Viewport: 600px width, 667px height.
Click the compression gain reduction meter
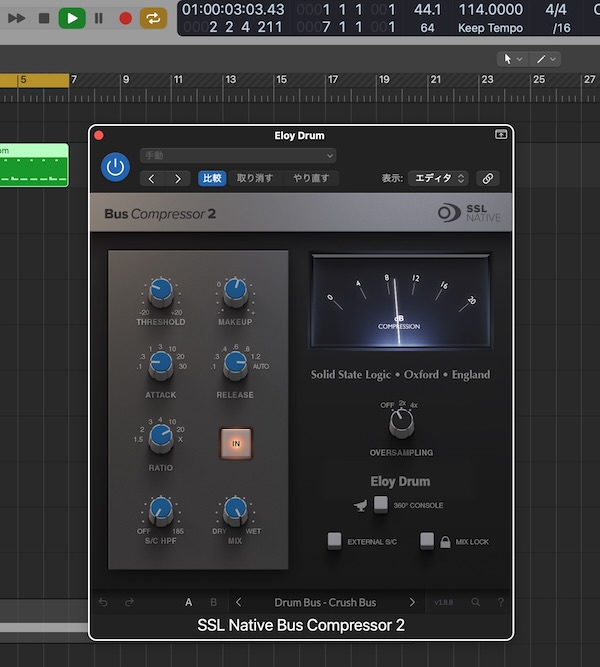pos(400,300)
